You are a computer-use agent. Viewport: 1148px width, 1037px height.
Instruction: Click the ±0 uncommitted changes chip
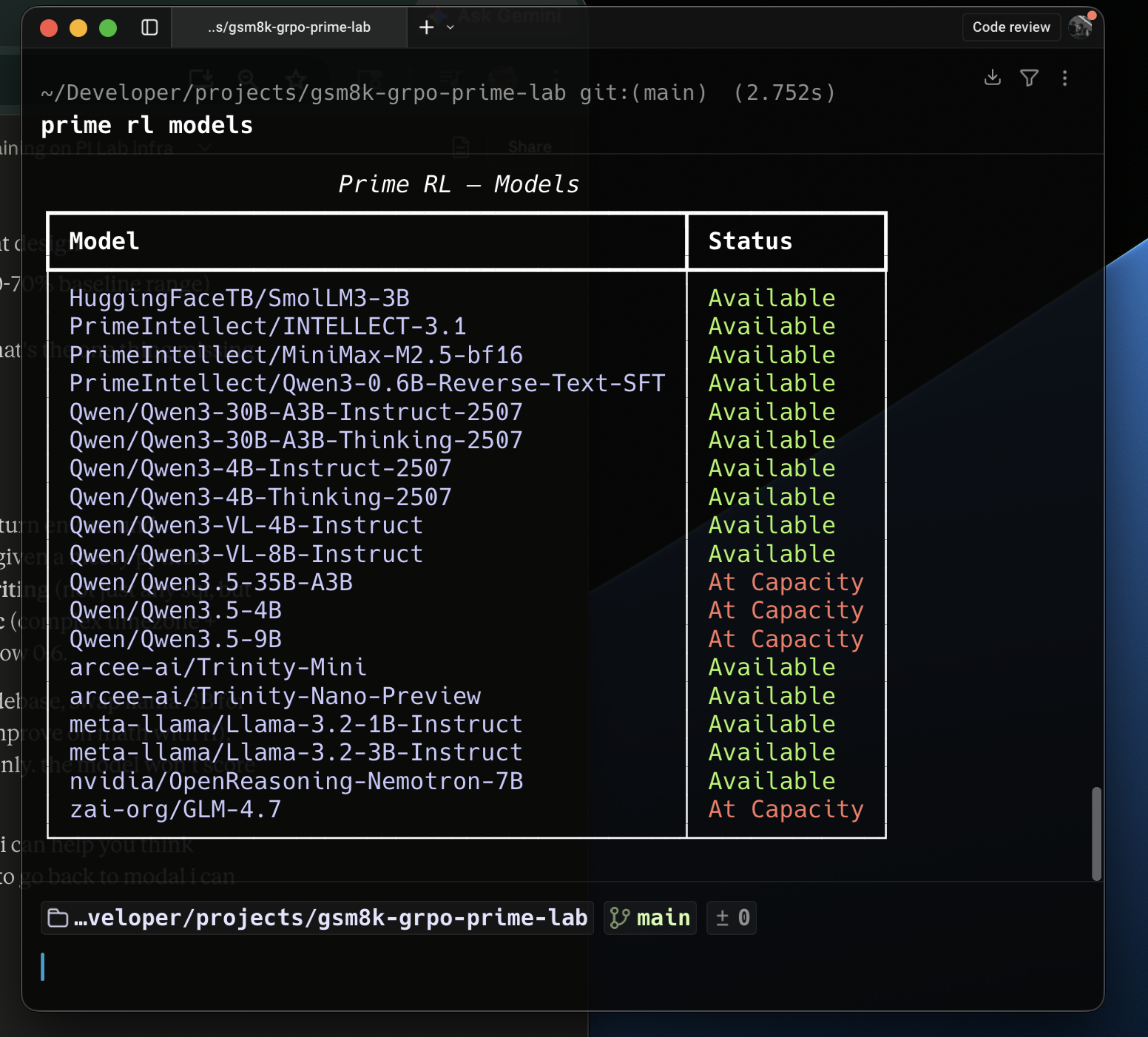732,918
